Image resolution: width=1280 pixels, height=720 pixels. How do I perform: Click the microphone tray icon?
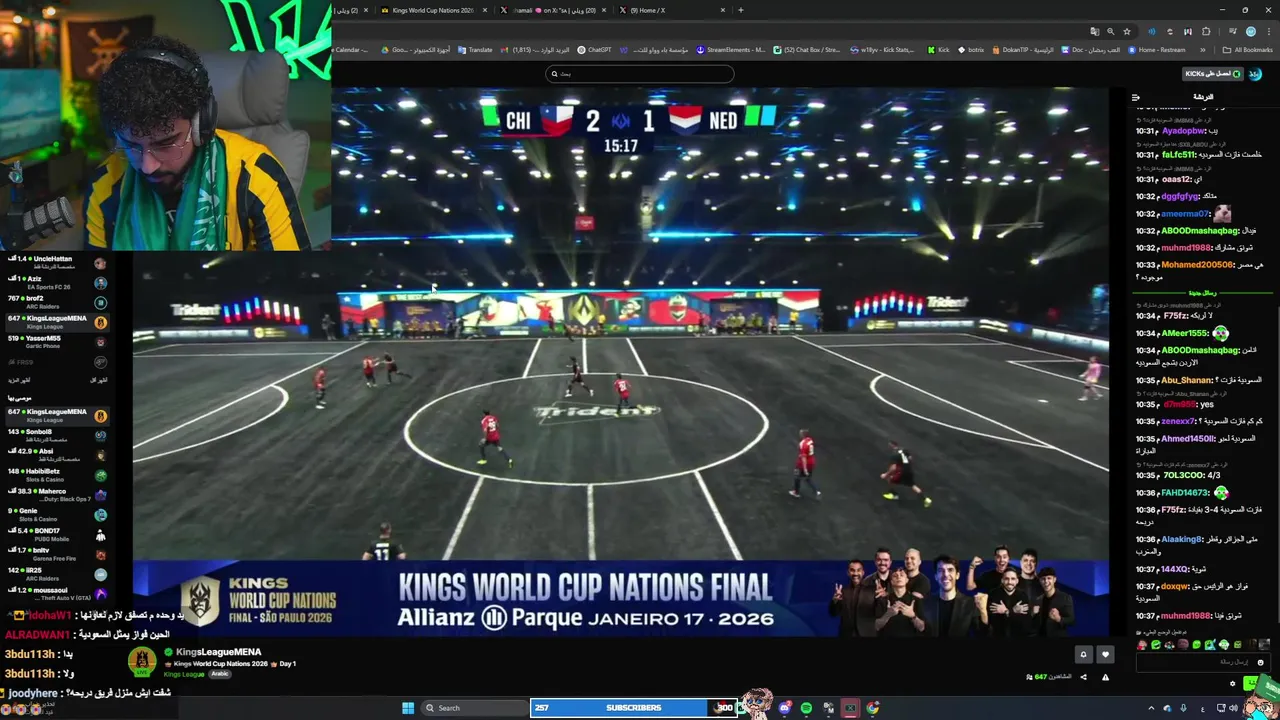(1183, 708)
